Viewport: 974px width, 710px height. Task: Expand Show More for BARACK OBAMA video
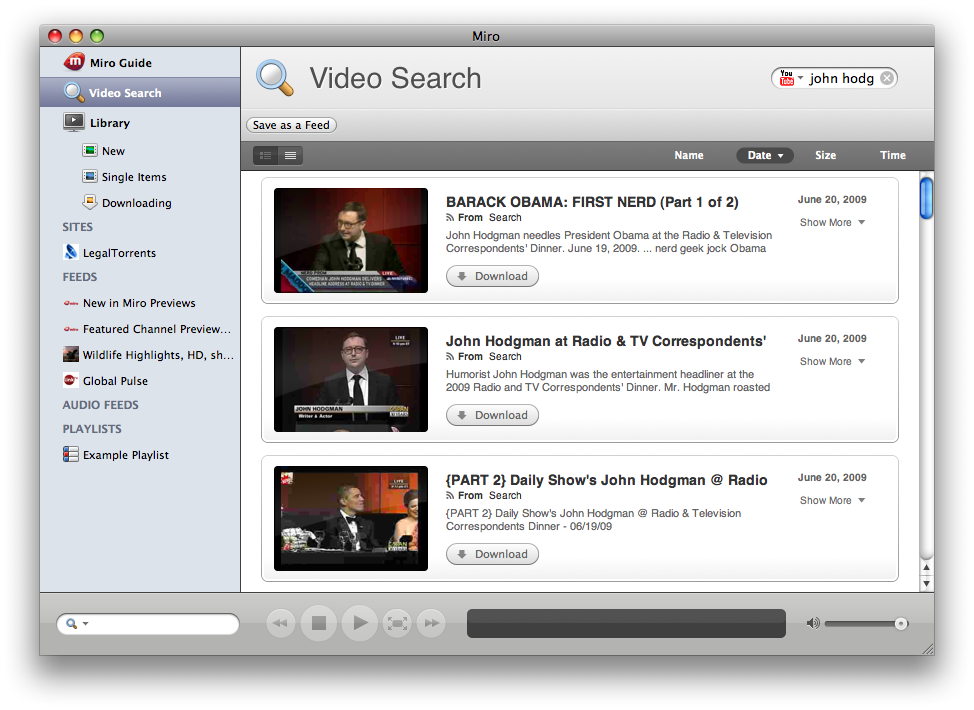coord(832,222)
